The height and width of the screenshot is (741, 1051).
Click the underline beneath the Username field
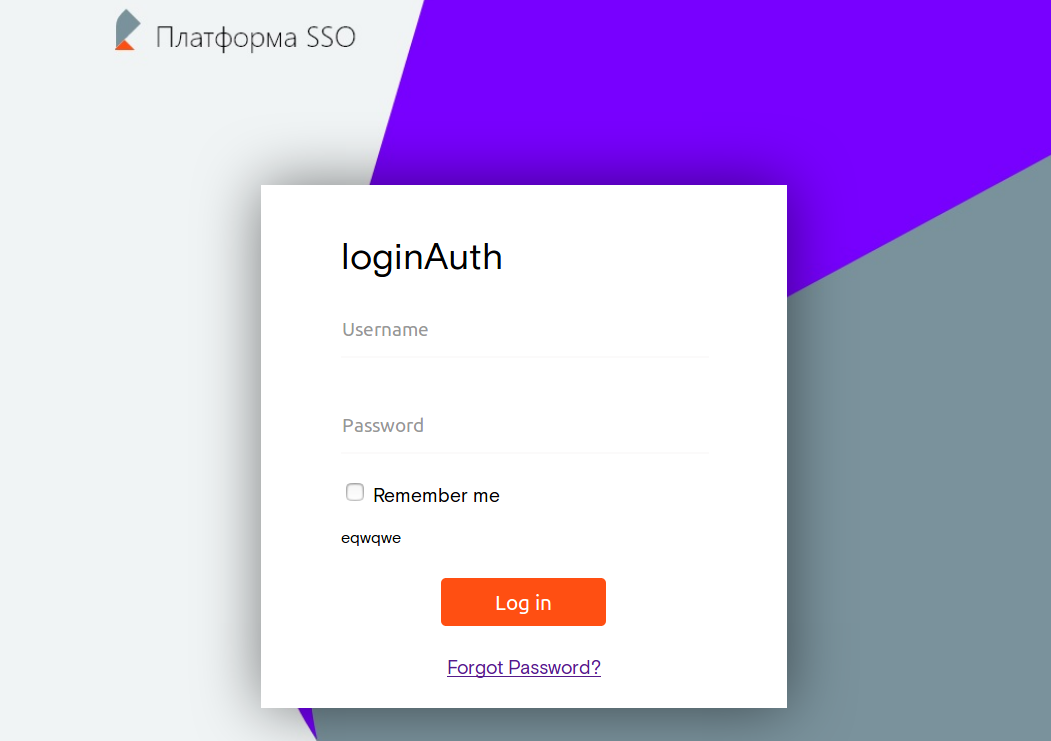(x=524, y=357)
